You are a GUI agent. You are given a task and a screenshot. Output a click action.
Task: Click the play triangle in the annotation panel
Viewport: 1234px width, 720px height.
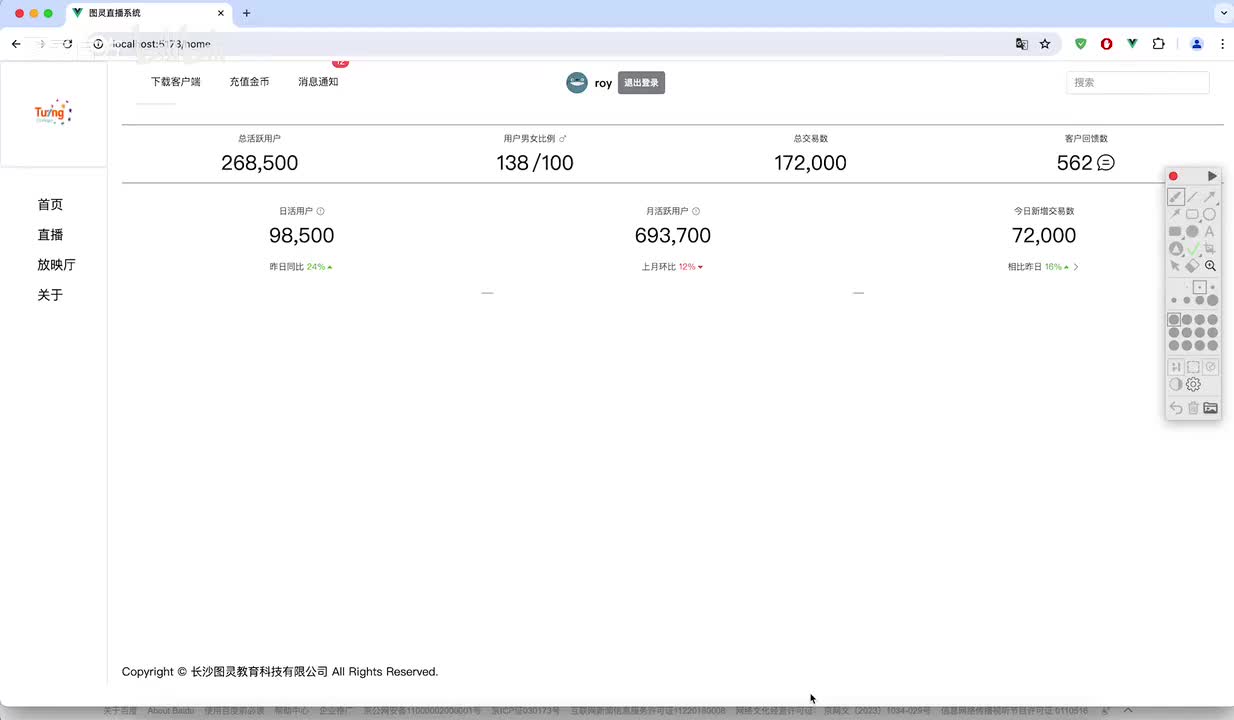point(1212,176)
